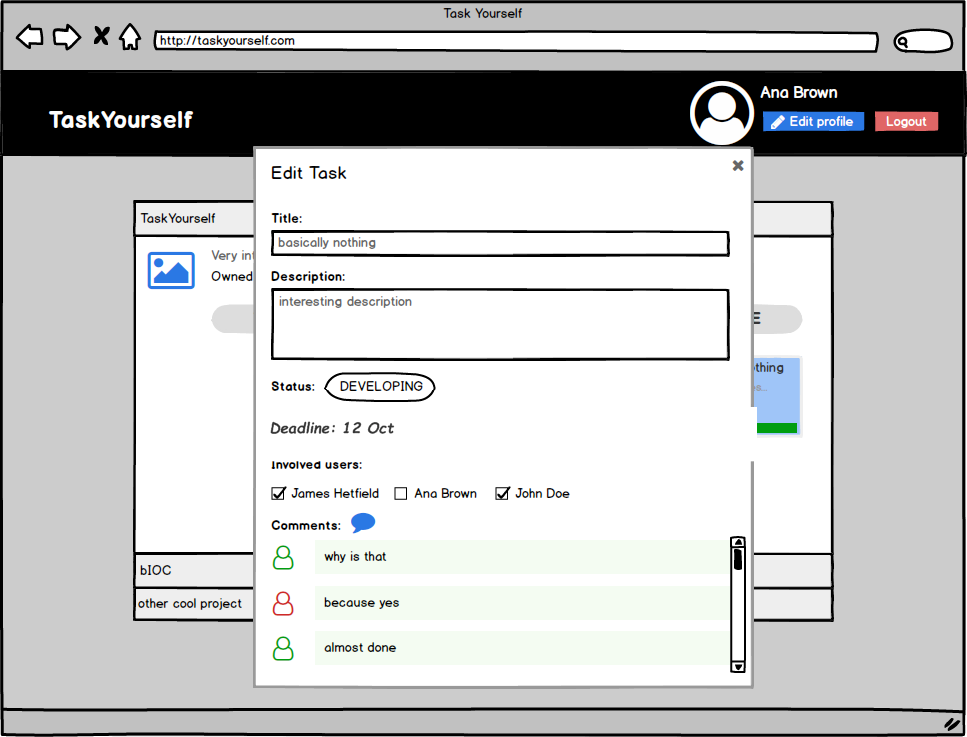Uncheck John Doe involved user
The height and width of the screenshot is (737, 967).
[502, 493]
